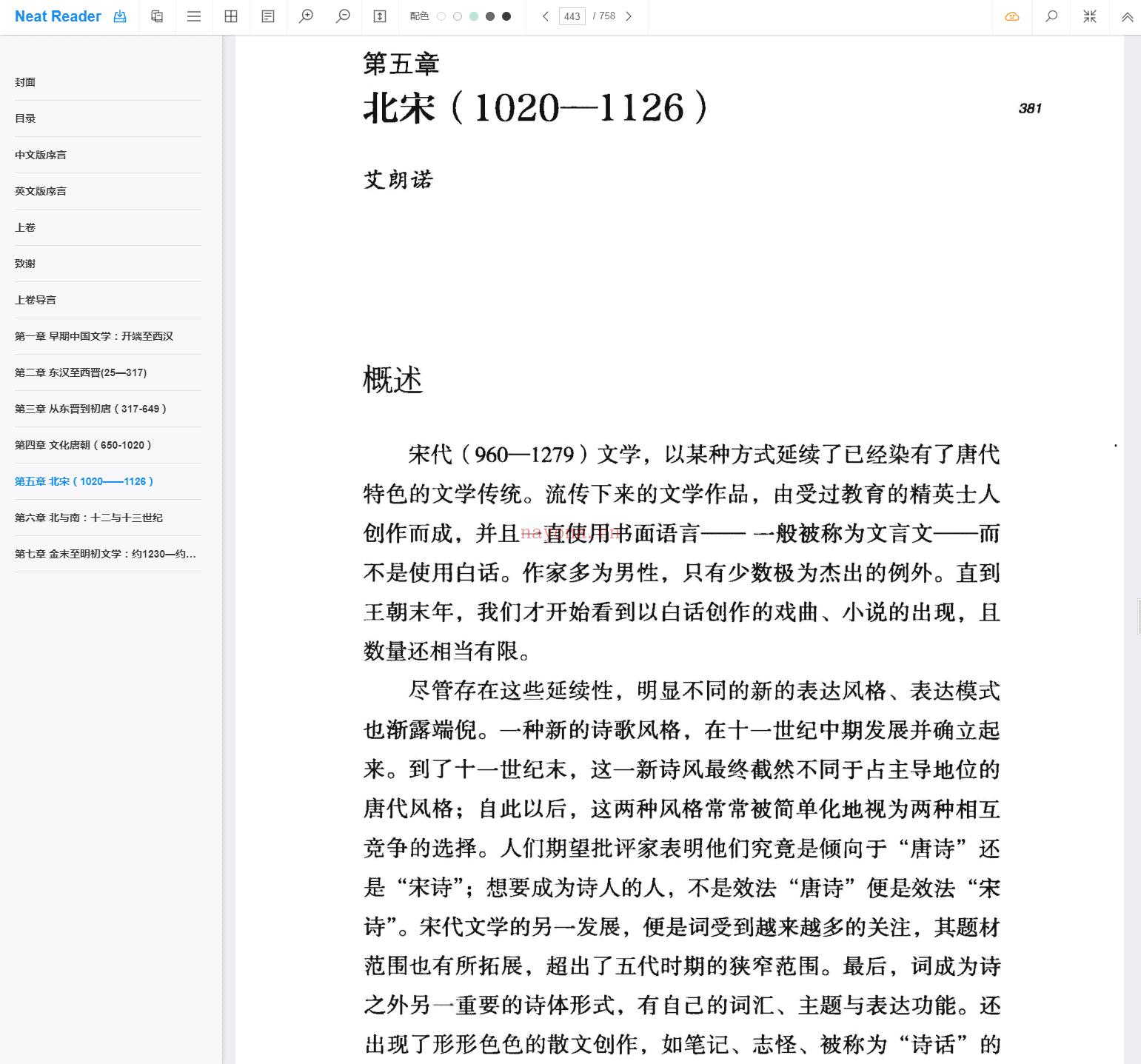This screenshot has width=1141, height=1064.
Task: Click the 第五章 heading in the page
Action: [401, 64]
